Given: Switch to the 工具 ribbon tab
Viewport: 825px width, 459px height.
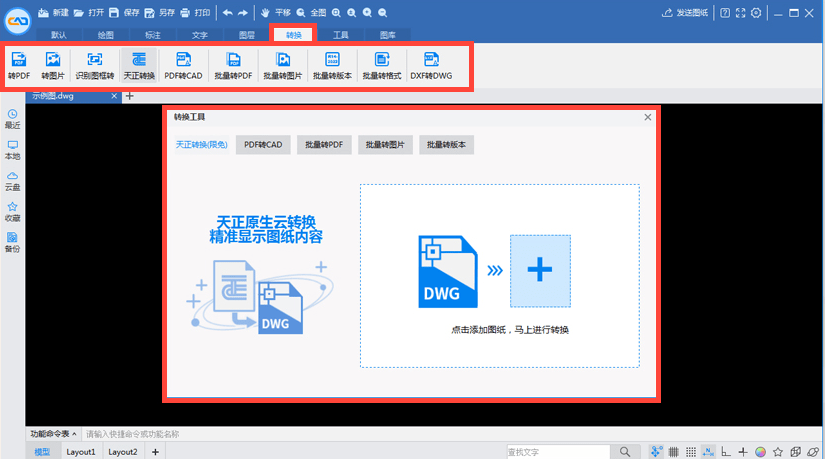Looking at the screenshot, I should tap(340, 35).
